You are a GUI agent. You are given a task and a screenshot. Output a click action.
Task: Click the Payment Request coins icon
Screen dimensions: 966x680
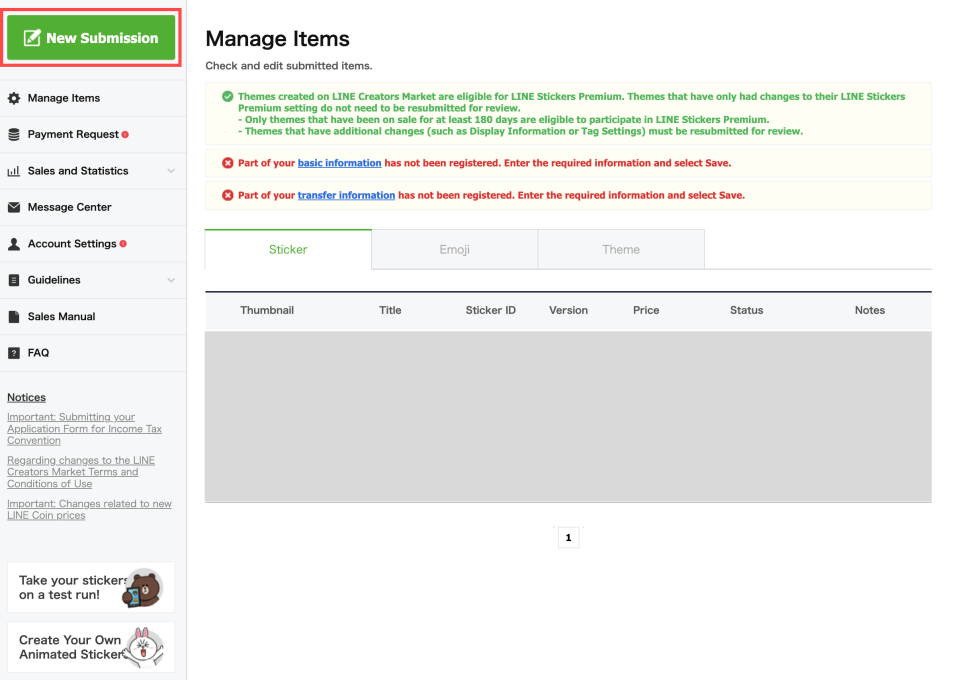click(x=14, y=134)
